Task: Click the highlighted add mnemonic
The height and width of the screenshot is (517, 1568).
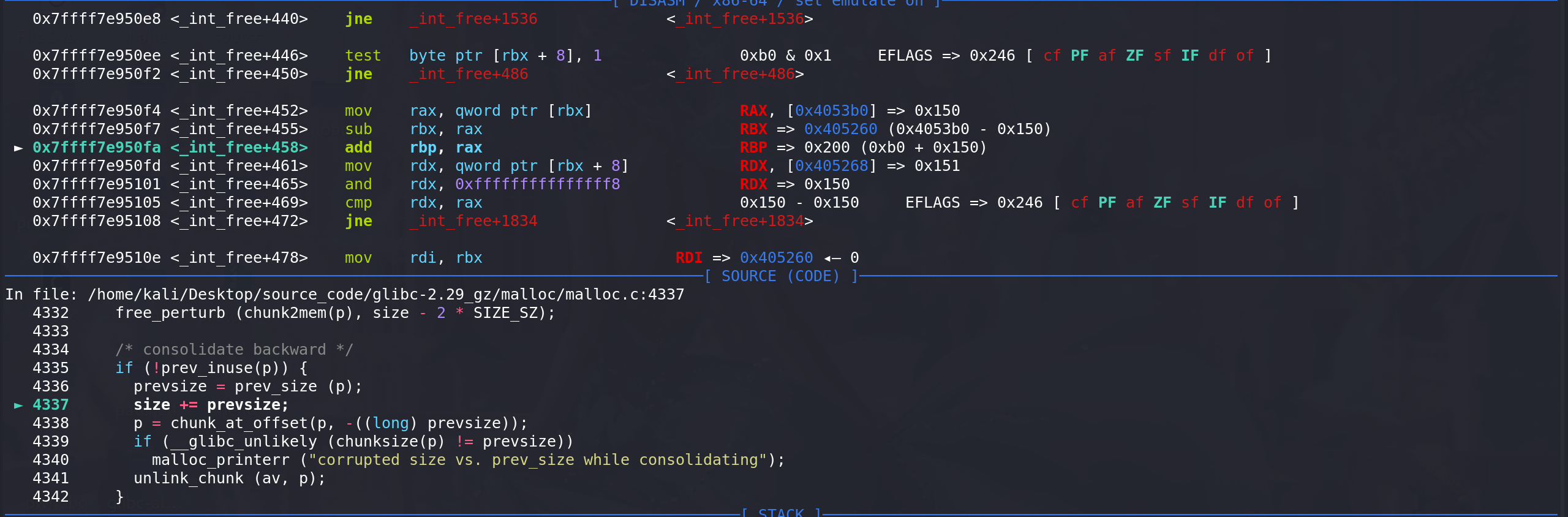Action: click(358, 148)
